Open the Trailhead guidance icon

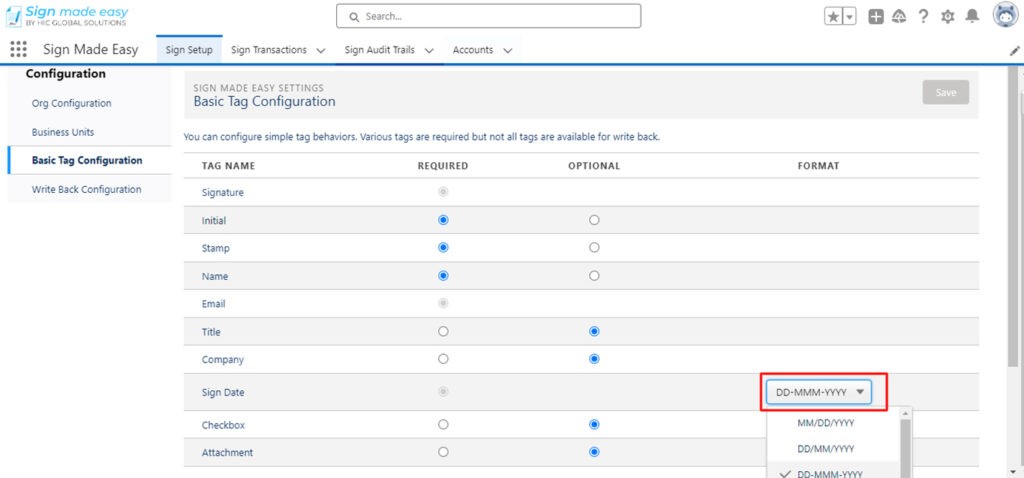click(x=899, y=17)
